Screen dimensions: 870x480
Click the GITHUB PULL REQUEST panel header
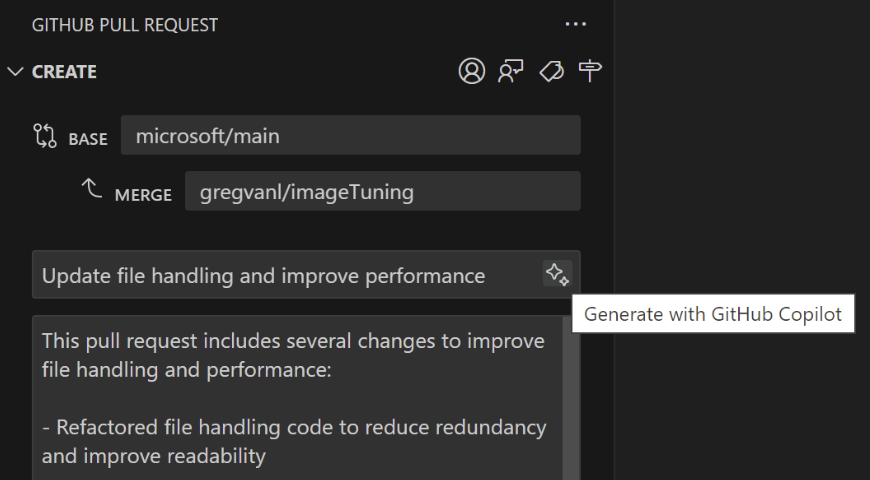(x=125, y=25)
